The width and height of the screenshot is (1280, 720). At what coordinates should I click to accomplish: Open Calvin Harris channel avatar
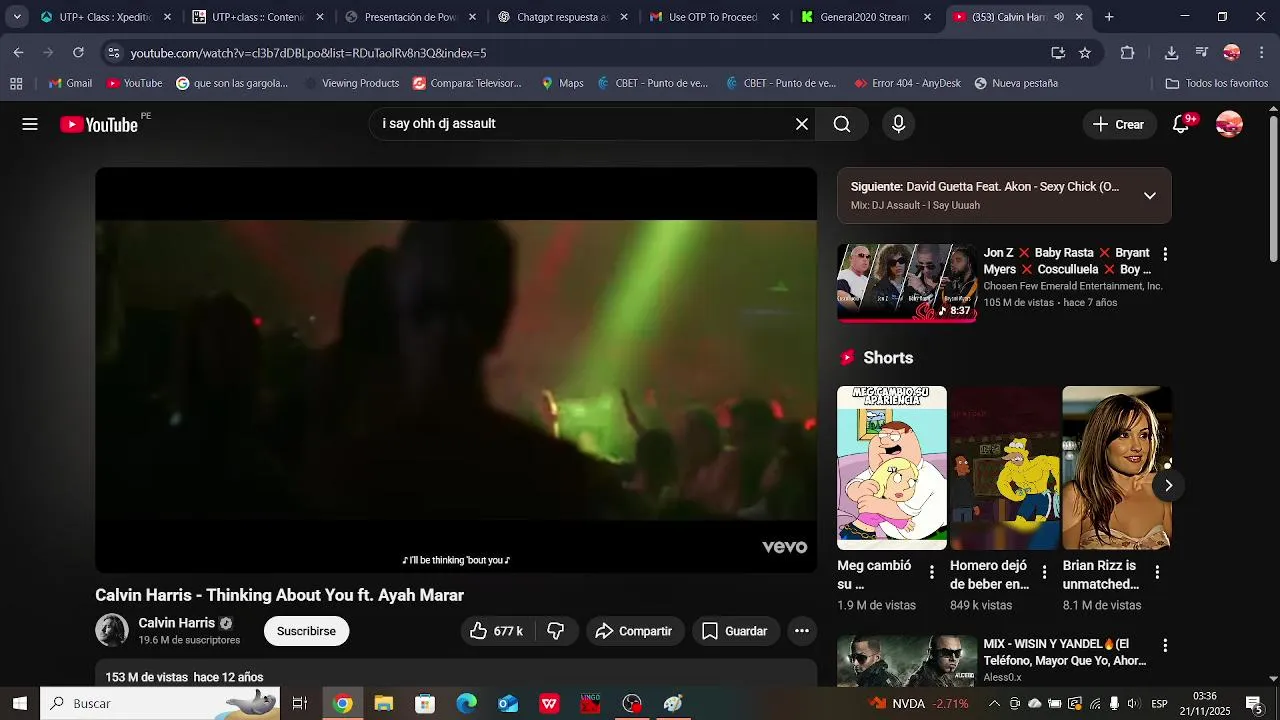[x=112, y=630]
